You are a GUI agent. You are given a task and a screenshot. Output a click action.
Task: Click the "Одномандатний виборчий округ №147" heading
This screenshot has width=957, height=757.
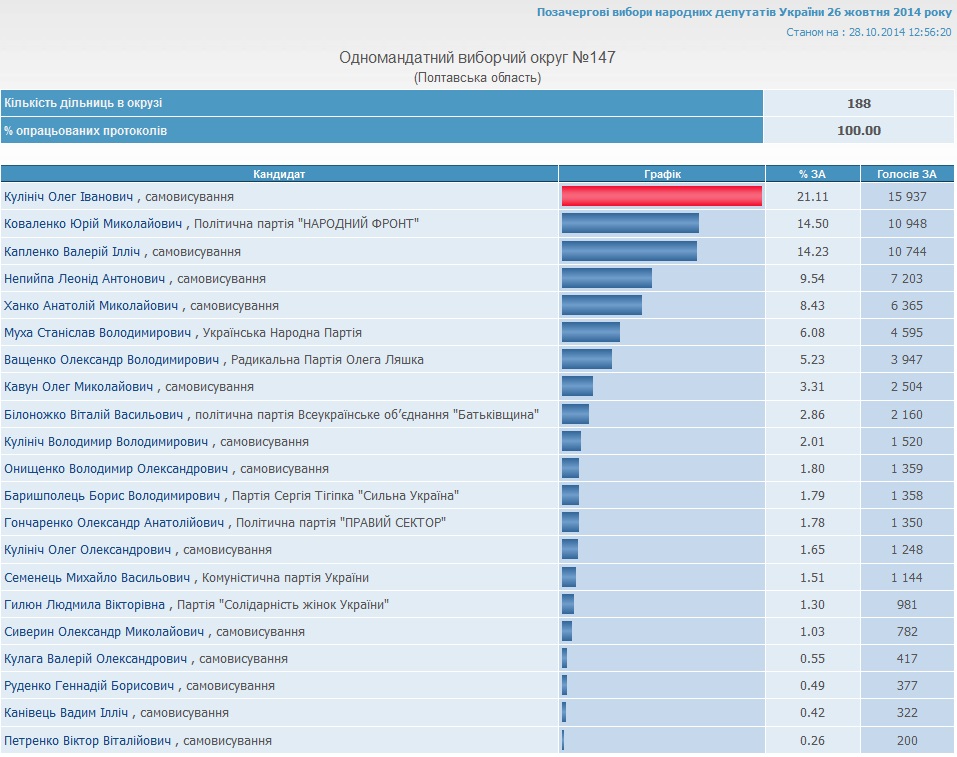(478, 58)
